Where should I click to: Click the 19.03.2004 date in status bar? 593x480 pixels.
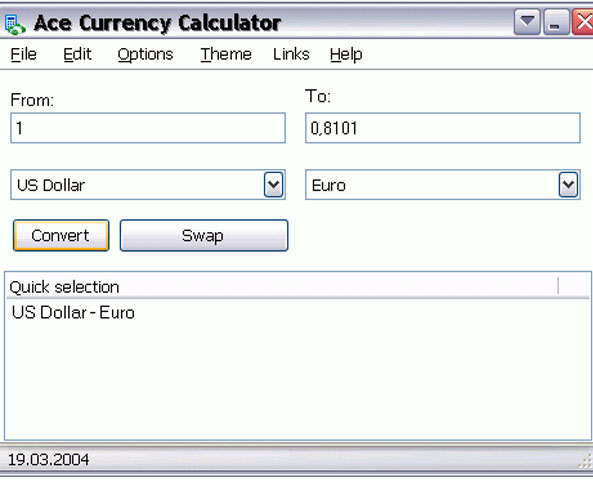(48, 460)
